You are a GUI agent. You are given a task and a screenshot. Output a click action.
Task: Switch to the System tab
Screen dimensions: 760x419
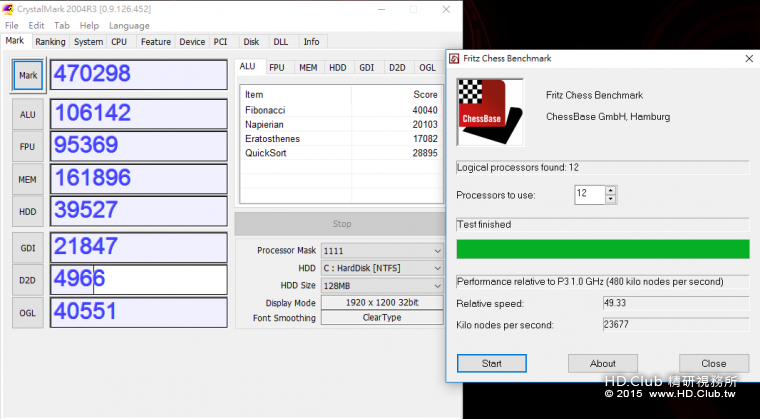88,42
